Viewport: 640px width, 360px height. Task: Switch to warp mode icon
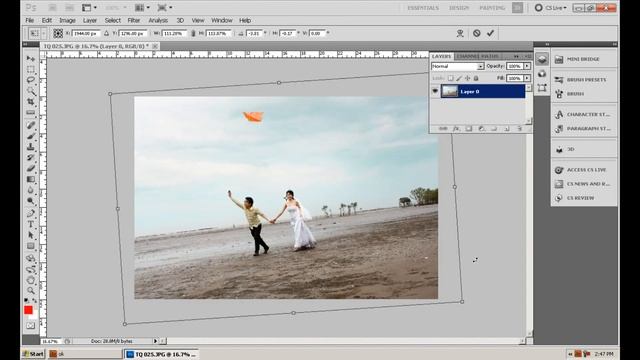pyautogui.click(x=460, y=33)
